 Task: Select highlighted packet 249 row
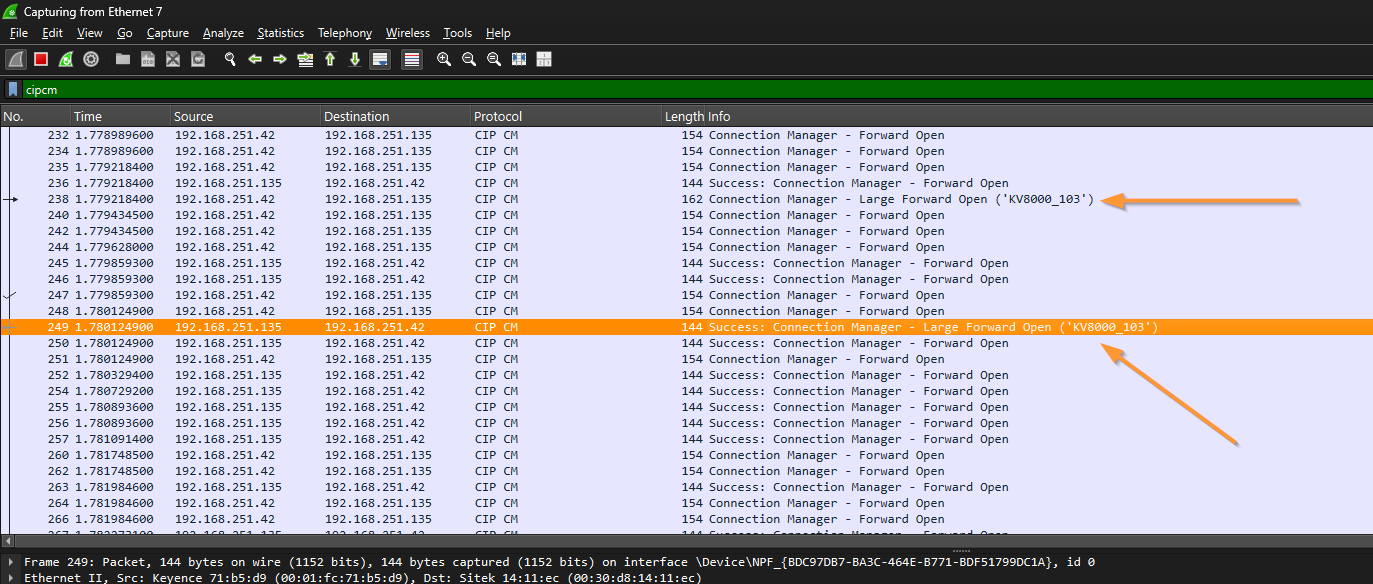click(x=686, y=327)
